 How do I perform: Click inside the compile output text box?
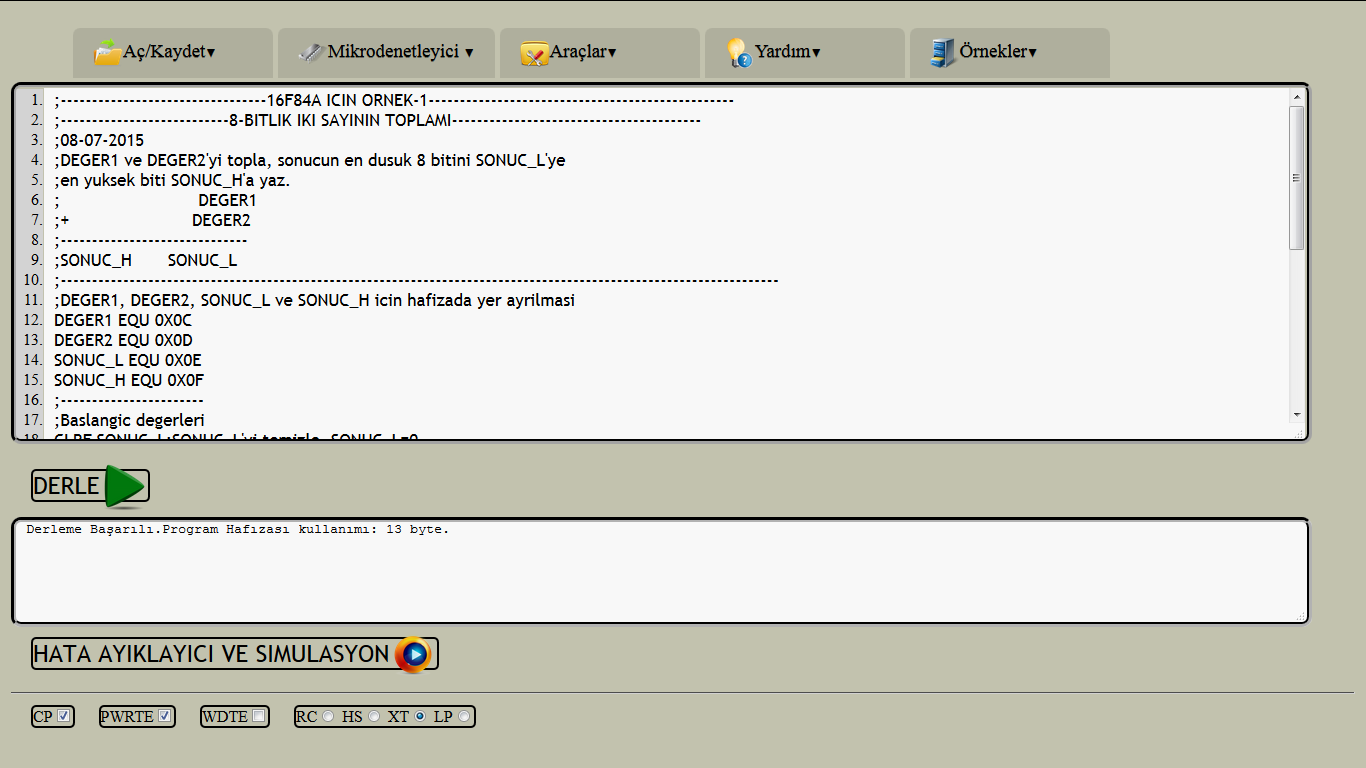pos(660,575)
